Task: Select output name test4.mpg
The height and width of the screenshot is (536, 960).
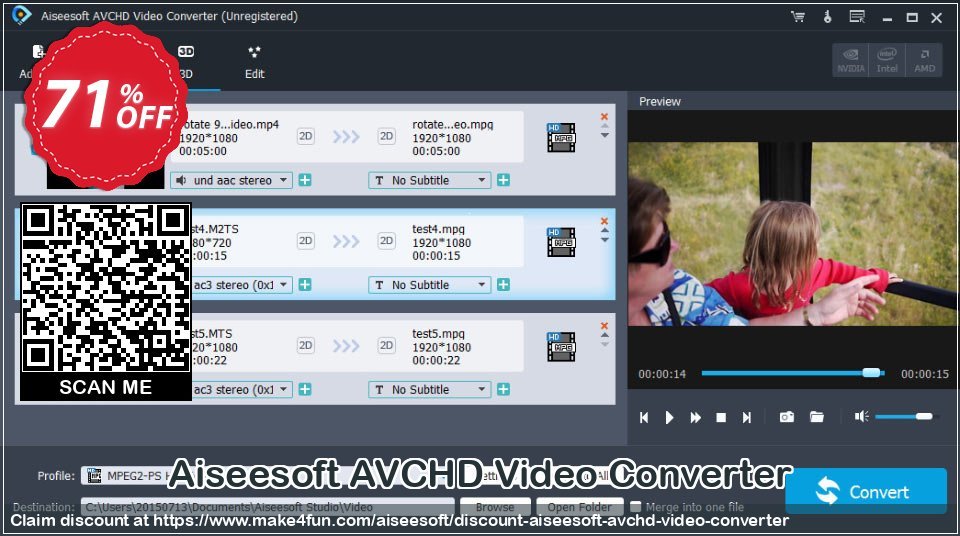Action: pyautogui.click(x=438, y=229)
